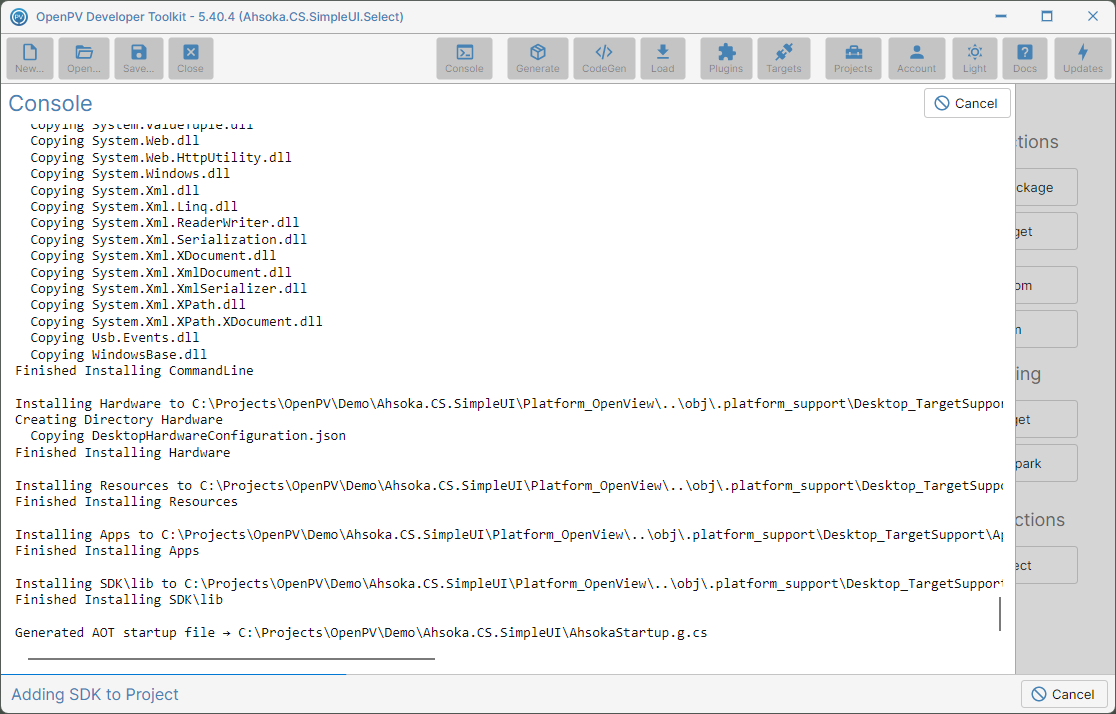Viewport: 1116px width, 714px height.
Task: Click the 'Installing Resources to' path line
Action: click(509, 485)
